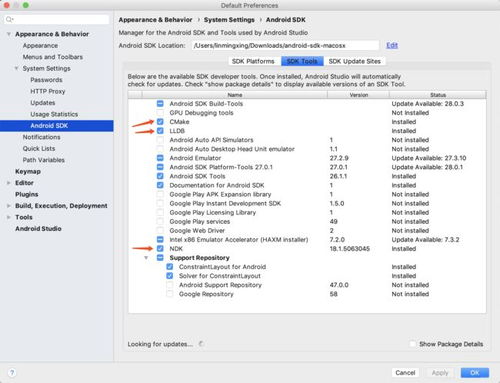
Task: Click the OK button
Action: pyautogui.click(x=475, y=373)
